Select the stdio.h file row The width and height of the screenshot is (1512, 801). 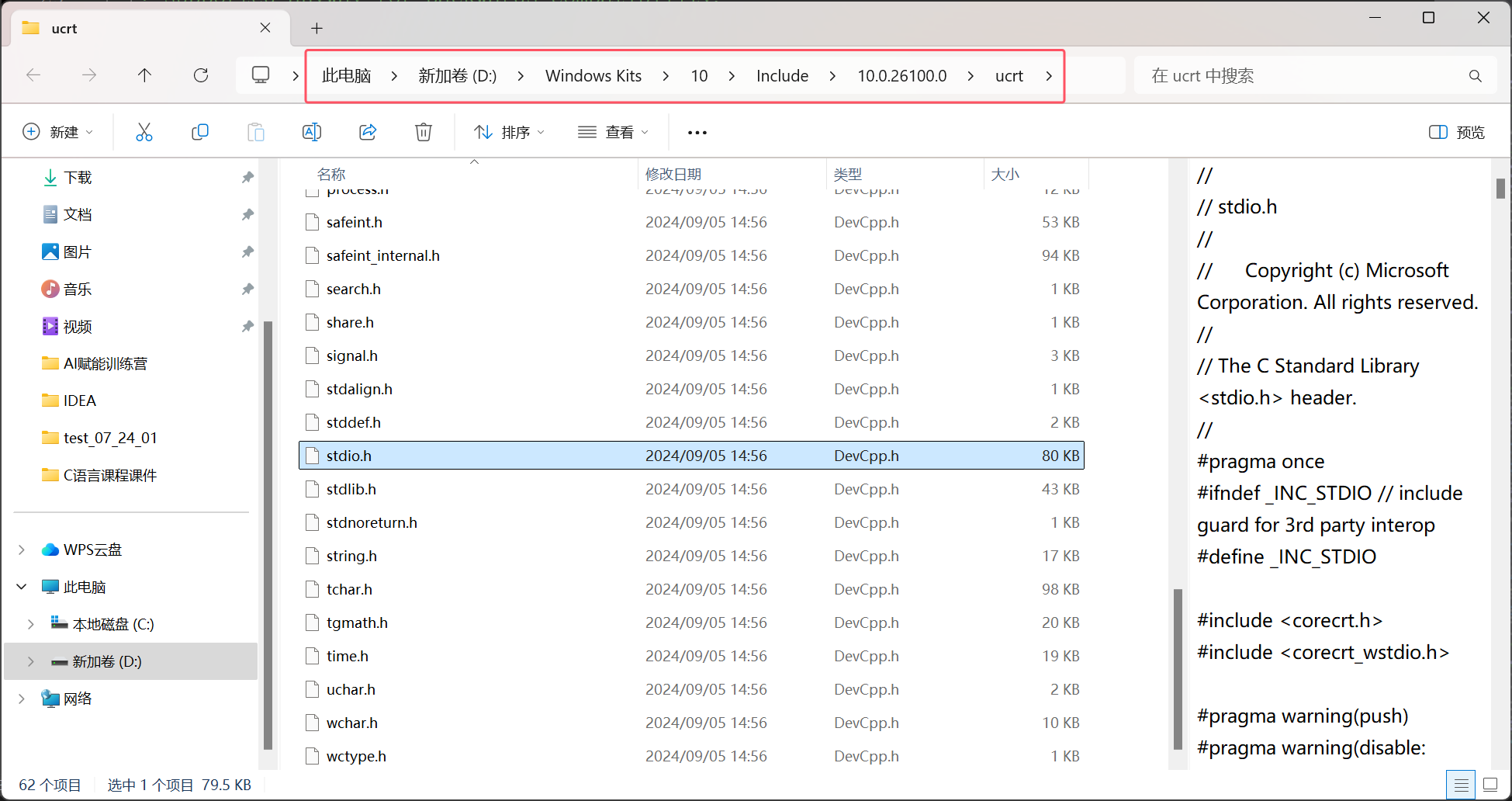(x=691, y=456)
